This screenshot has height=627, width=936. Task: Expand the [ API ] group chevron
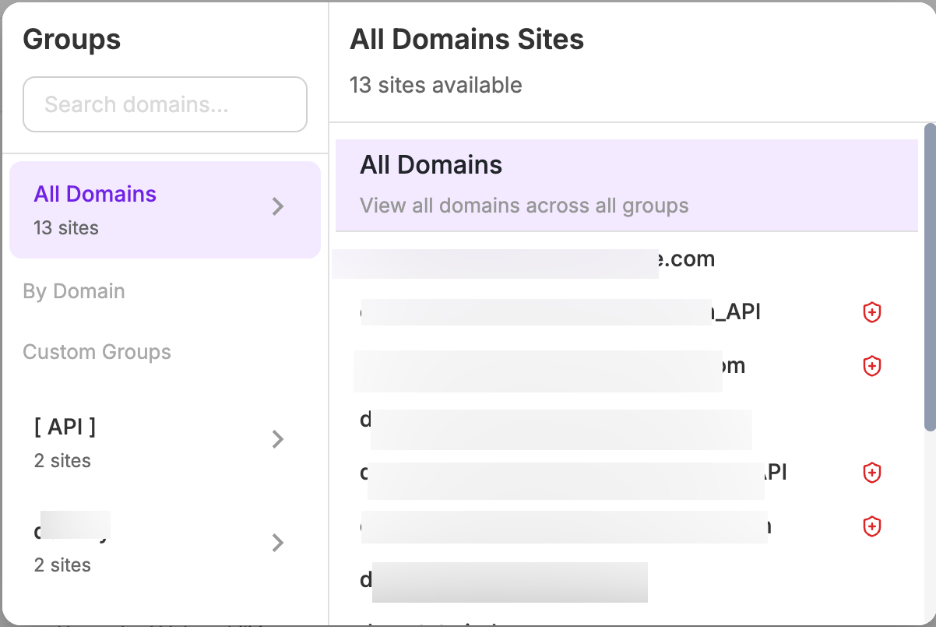(278, 440)
